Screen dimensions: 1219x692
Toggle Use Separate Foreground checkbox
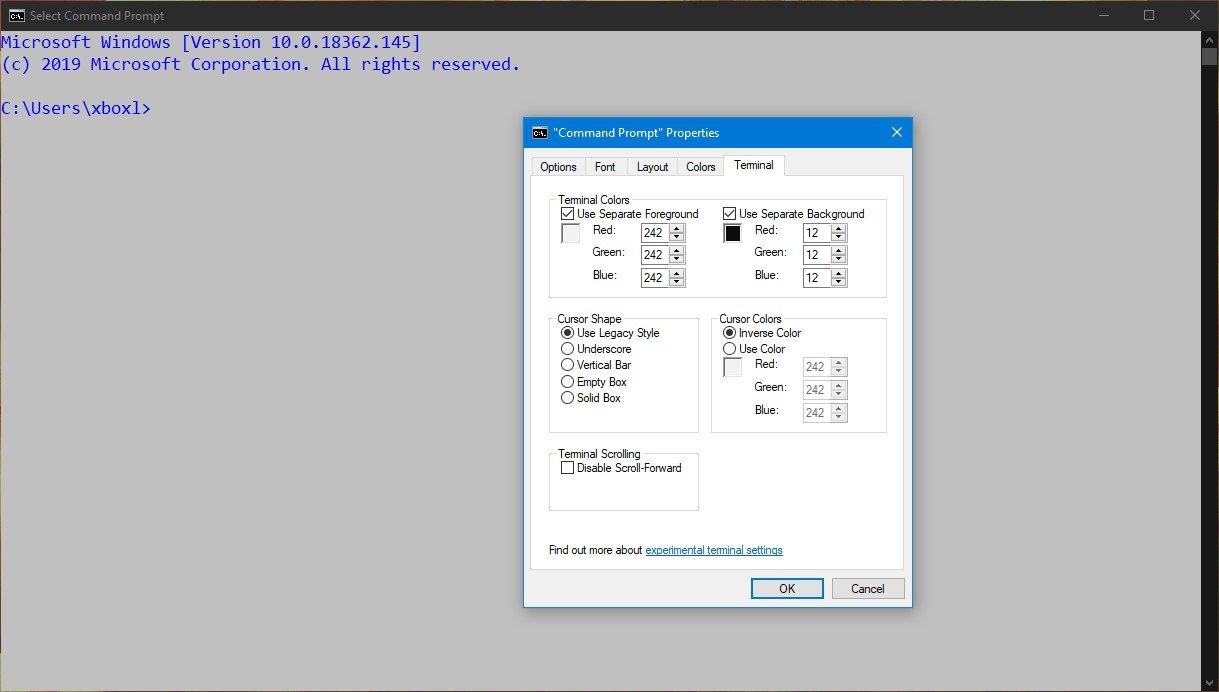point(568,214)
